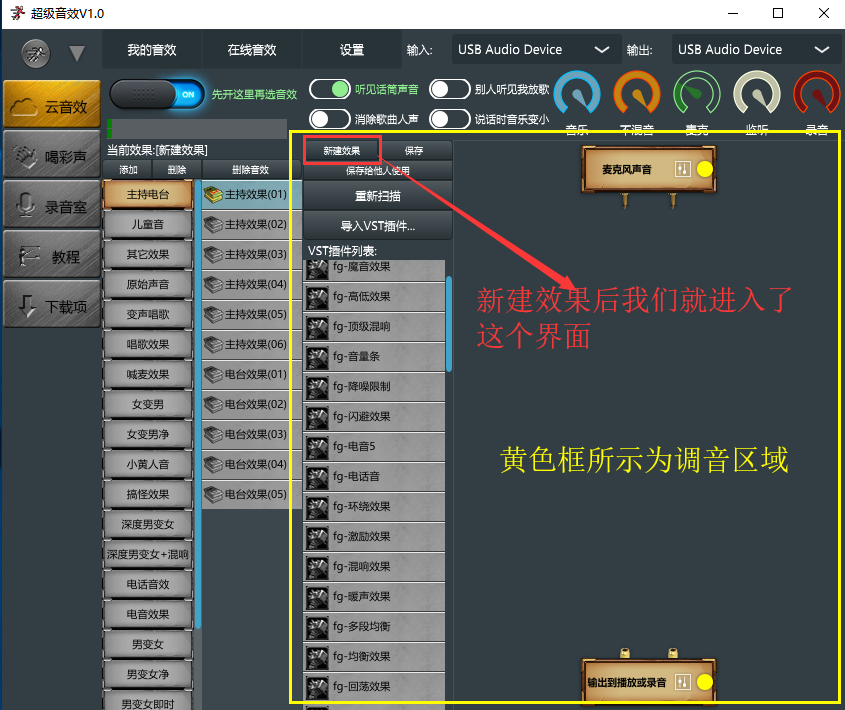The image size is (845, 710).
Task: Switch to 我的音效 tab
Action: tap(152, 50)
